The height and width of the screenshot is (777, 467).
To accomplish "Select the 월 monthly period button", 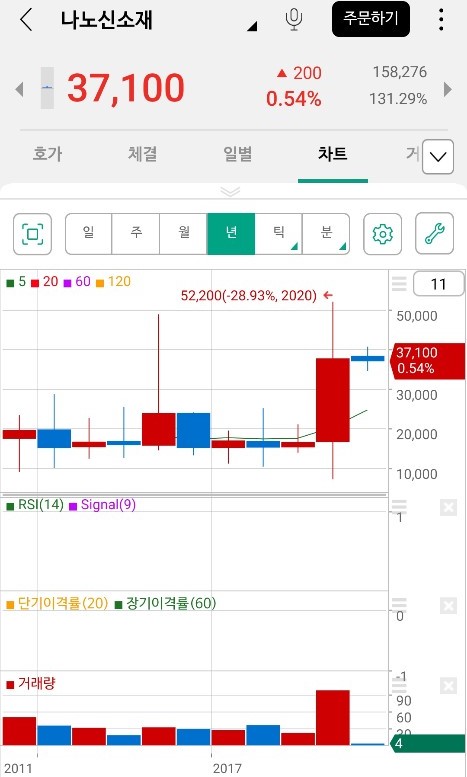I will coord(183,234).
